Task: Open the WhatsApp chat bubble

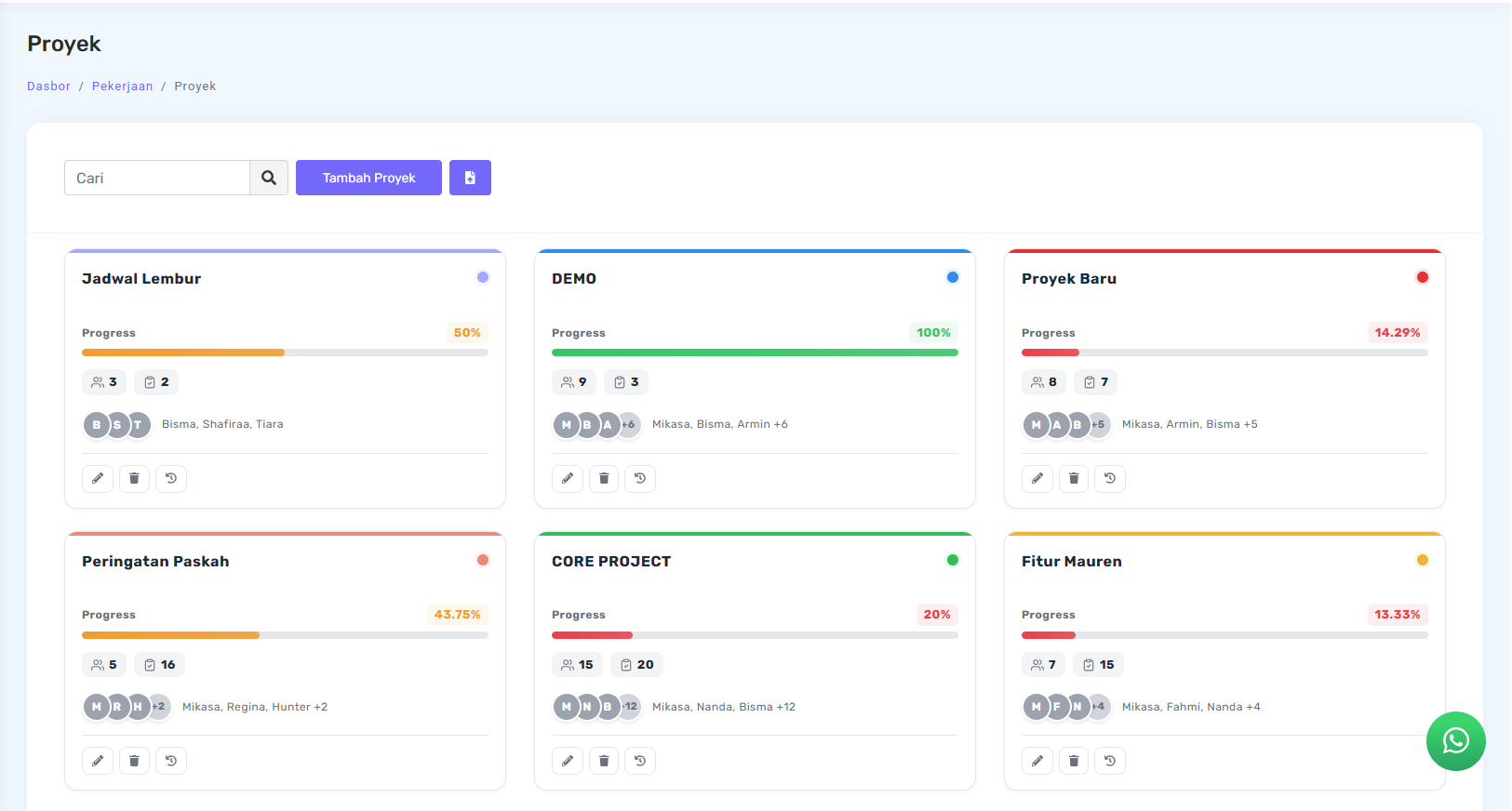Action: pos(1455,740)
